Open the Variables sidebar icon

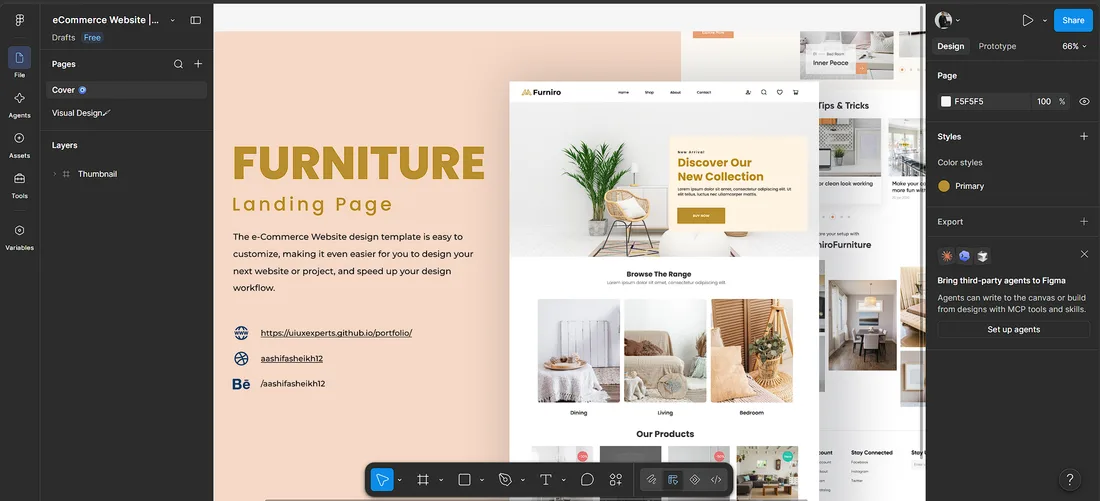coord(20,230)
